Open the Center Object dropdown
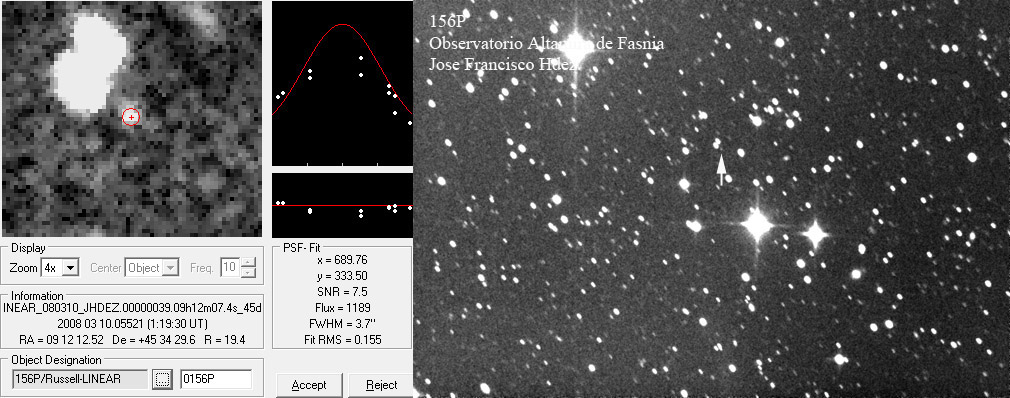The height and width of the screenshot is (398, 1010). point(152,267)
